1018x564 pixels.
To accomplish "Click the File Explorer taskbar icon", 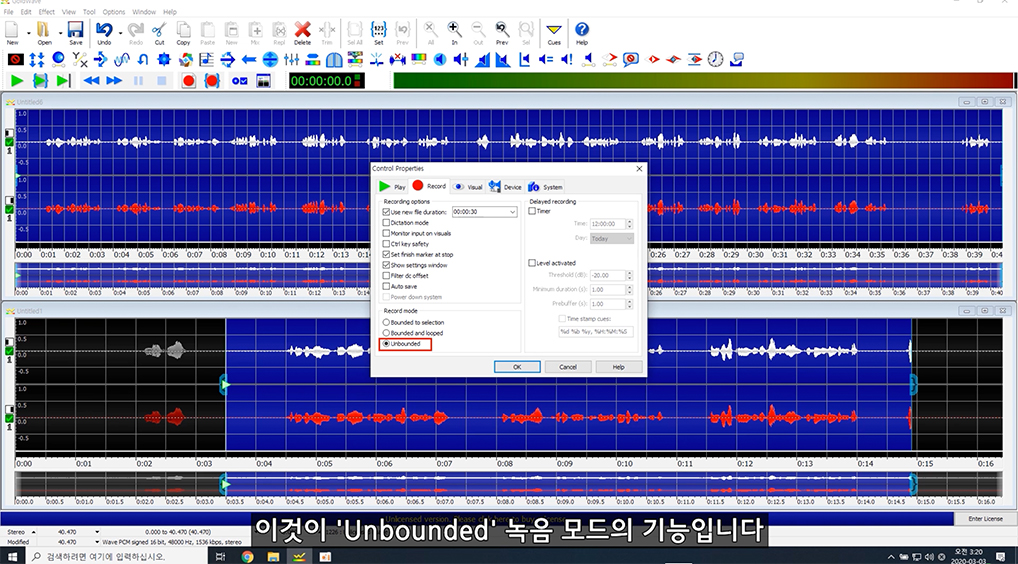I will coord(273,556).
